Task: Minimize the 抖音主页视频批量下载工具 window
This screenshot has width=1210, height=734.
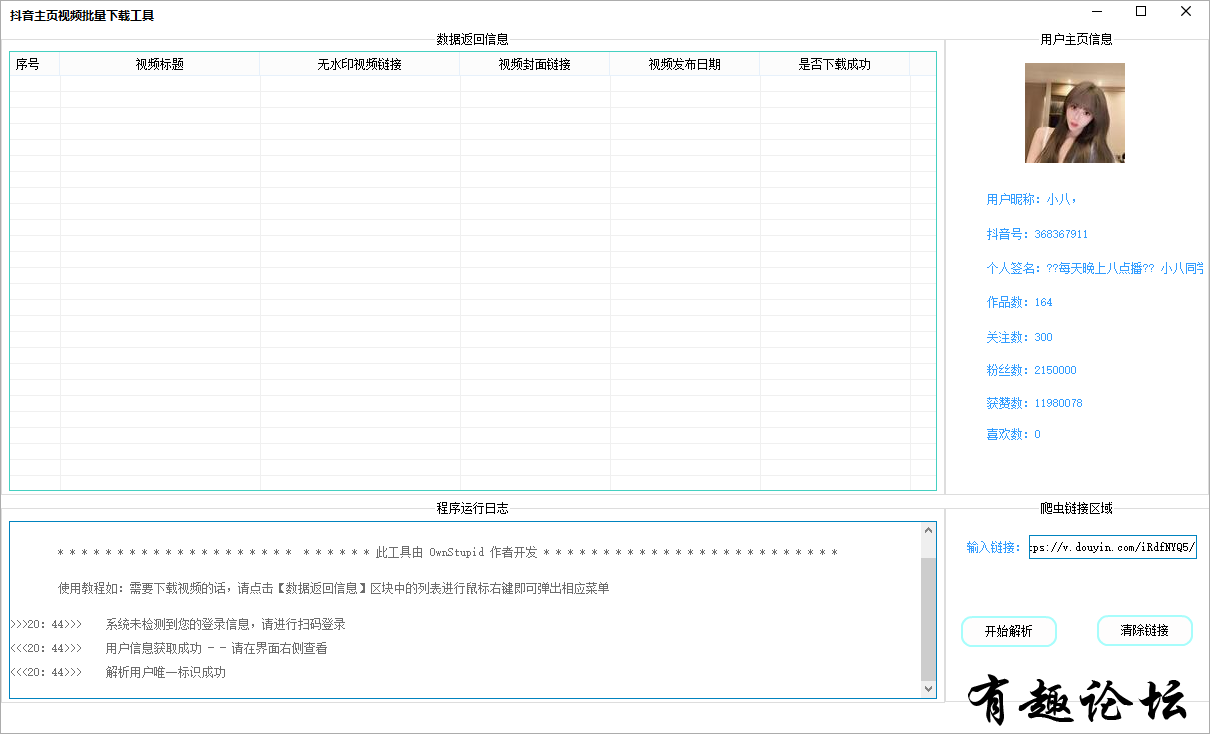Action: [x=1097, y=12]
